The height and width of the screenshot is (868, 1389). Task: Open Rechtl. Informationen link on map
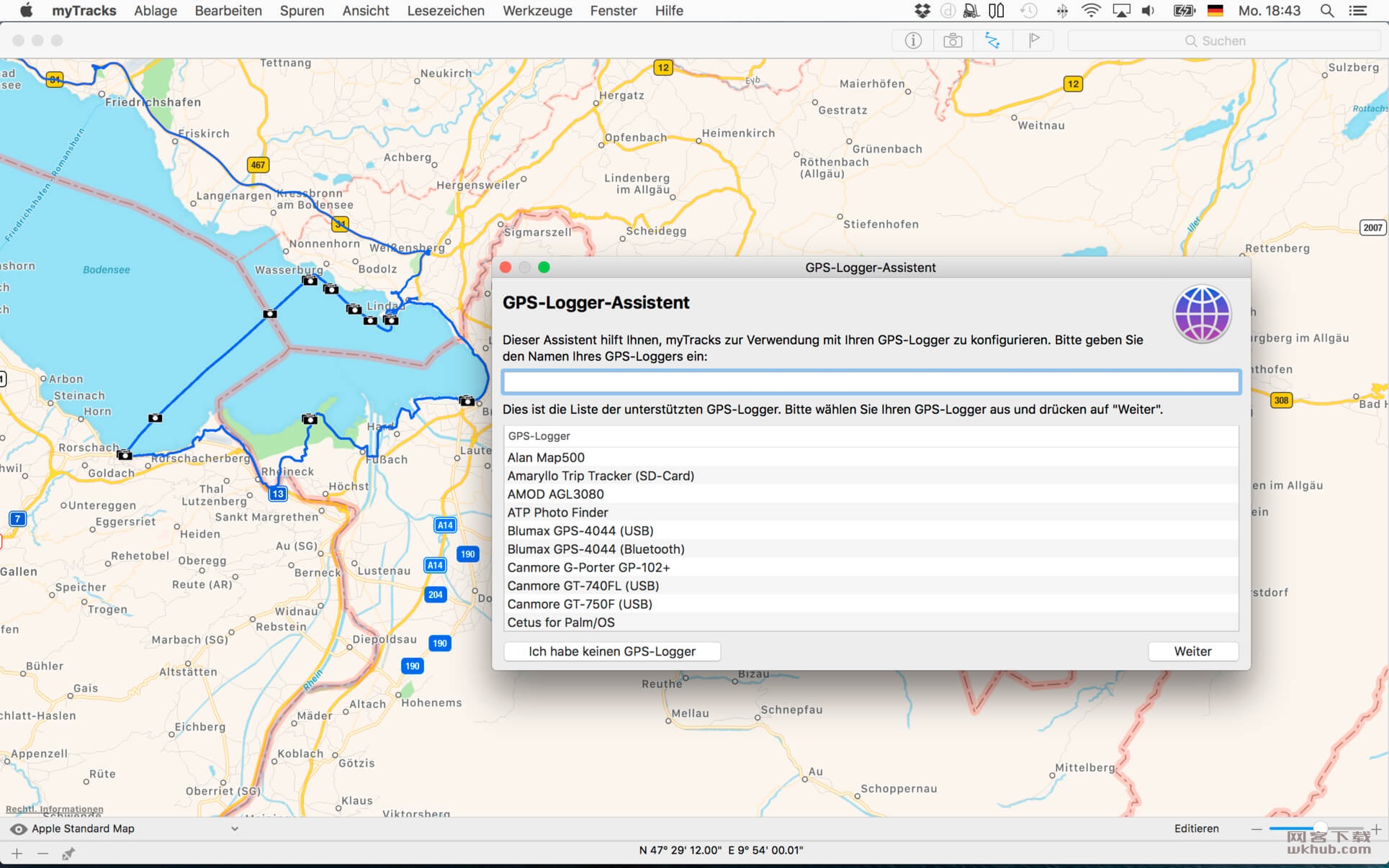(55, 809)
